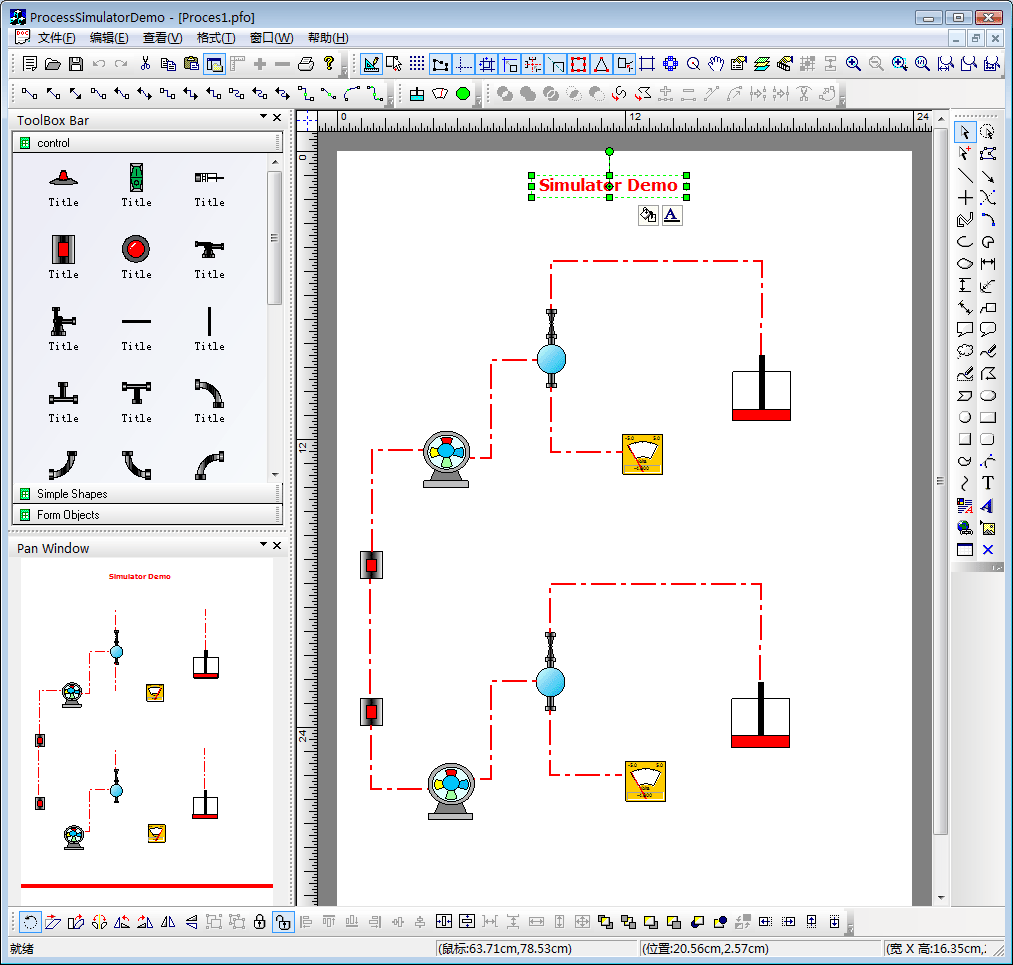The height and width of the screenshot is (965, 1013).
Task: Select the Pan hand tool
Action: [x=716, y=64]
